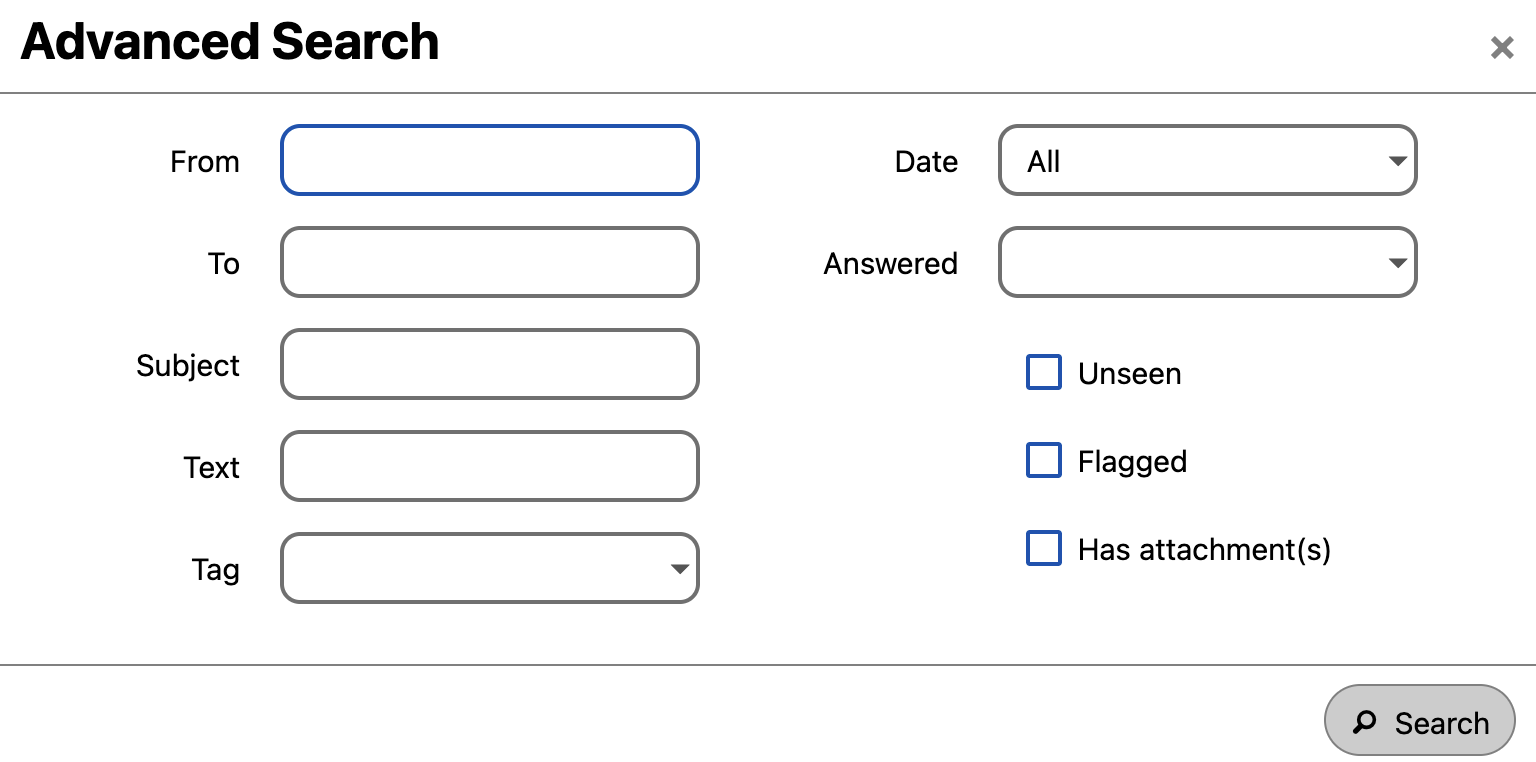Click the Search button text
The height and width of the screenshot is (762, 1536).
1442,723
